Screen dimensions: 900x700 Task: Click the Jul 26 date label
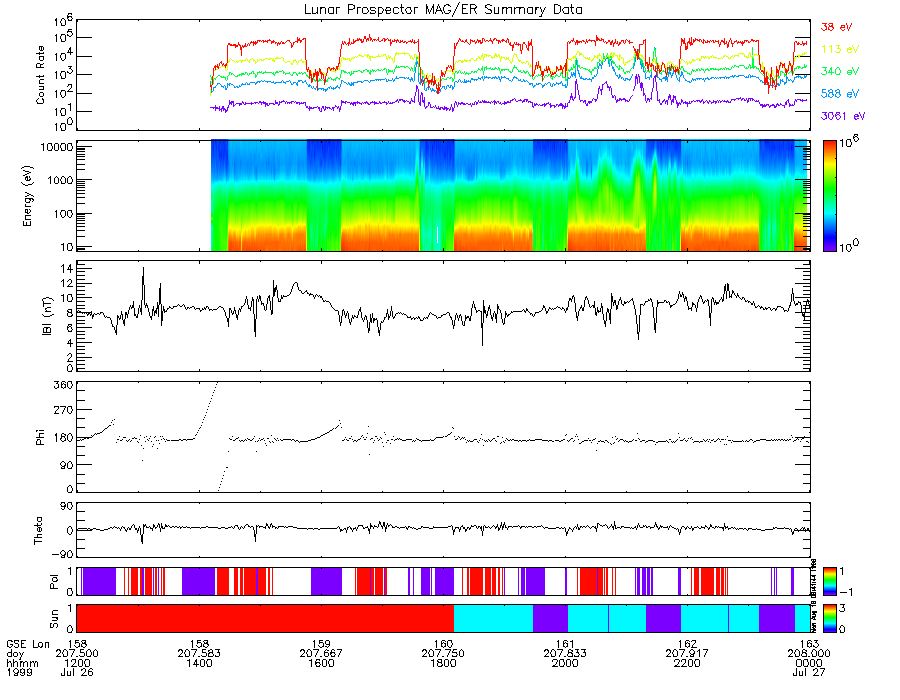point(77,672)
